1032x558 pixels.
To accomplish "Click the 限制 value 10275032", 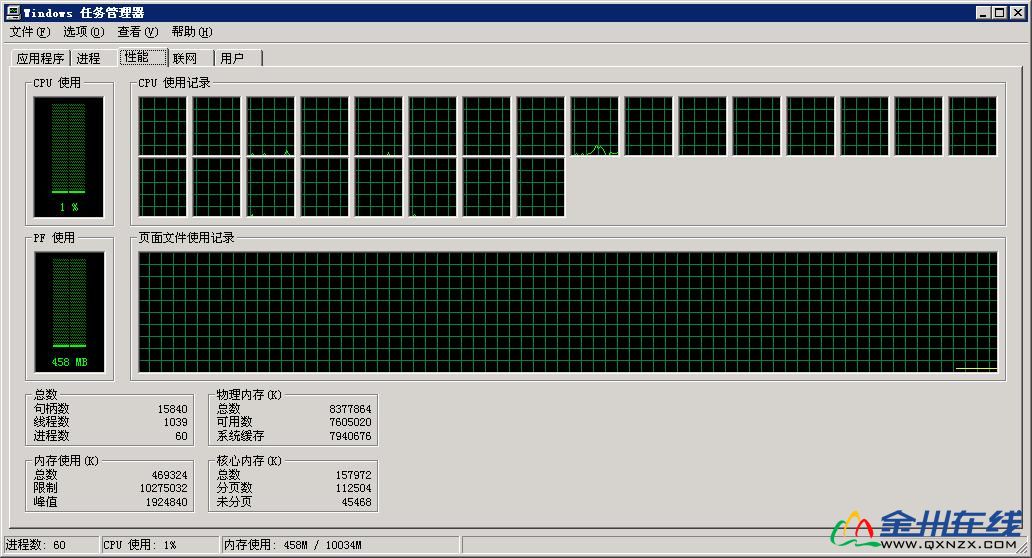I will [163, 488].
